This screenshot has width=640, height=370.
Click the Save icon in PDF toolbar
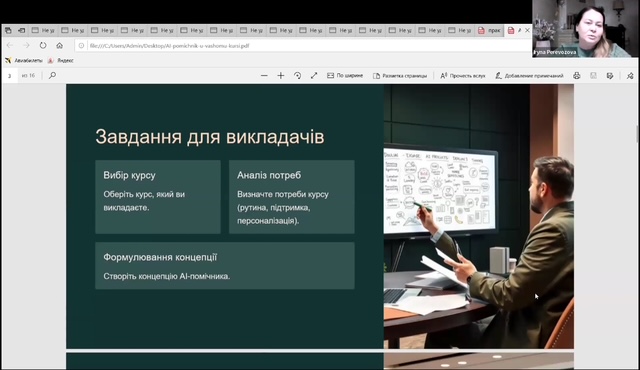coord(593,75)
